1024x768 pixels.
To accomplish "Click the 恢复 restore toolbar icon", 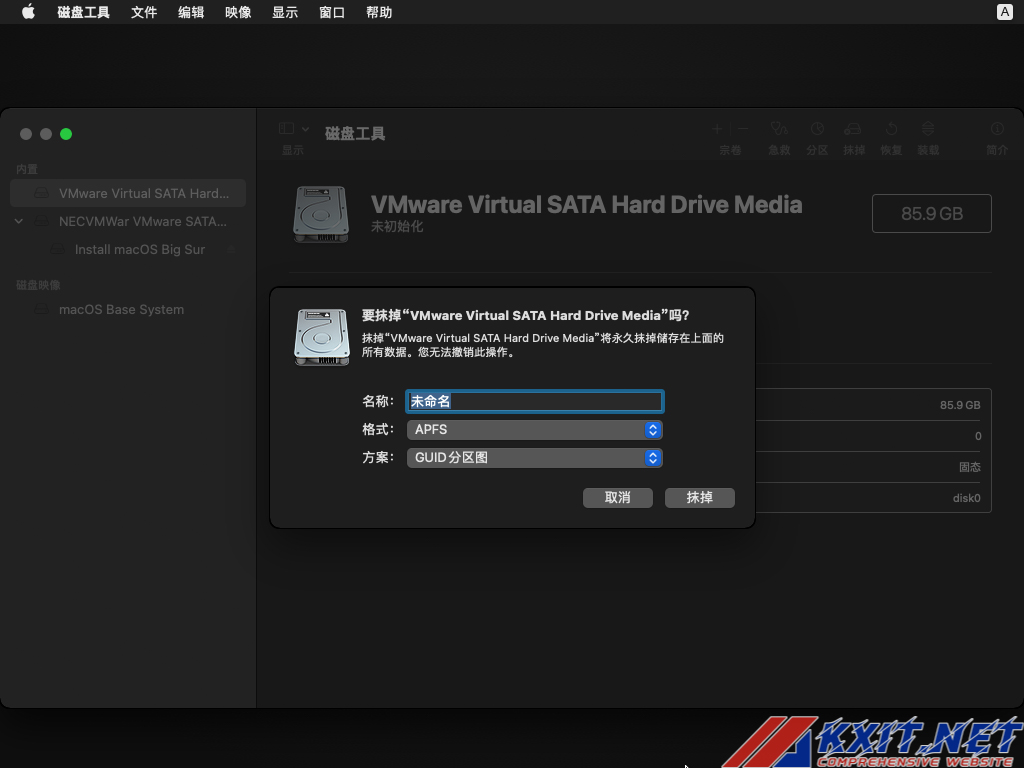I will point(891,129).
